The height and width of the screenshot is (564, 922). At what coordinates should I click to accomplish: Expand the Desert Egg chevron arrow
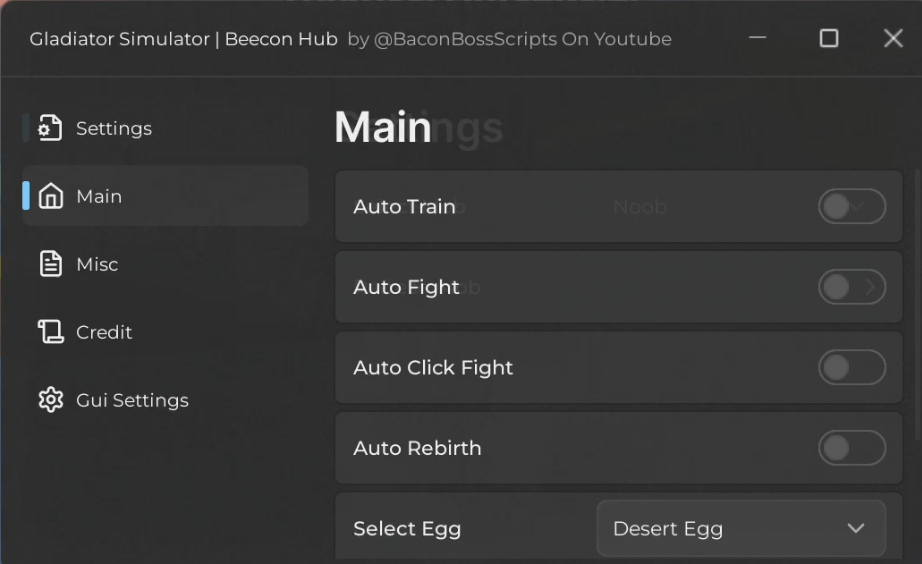(x=855, y=528)
